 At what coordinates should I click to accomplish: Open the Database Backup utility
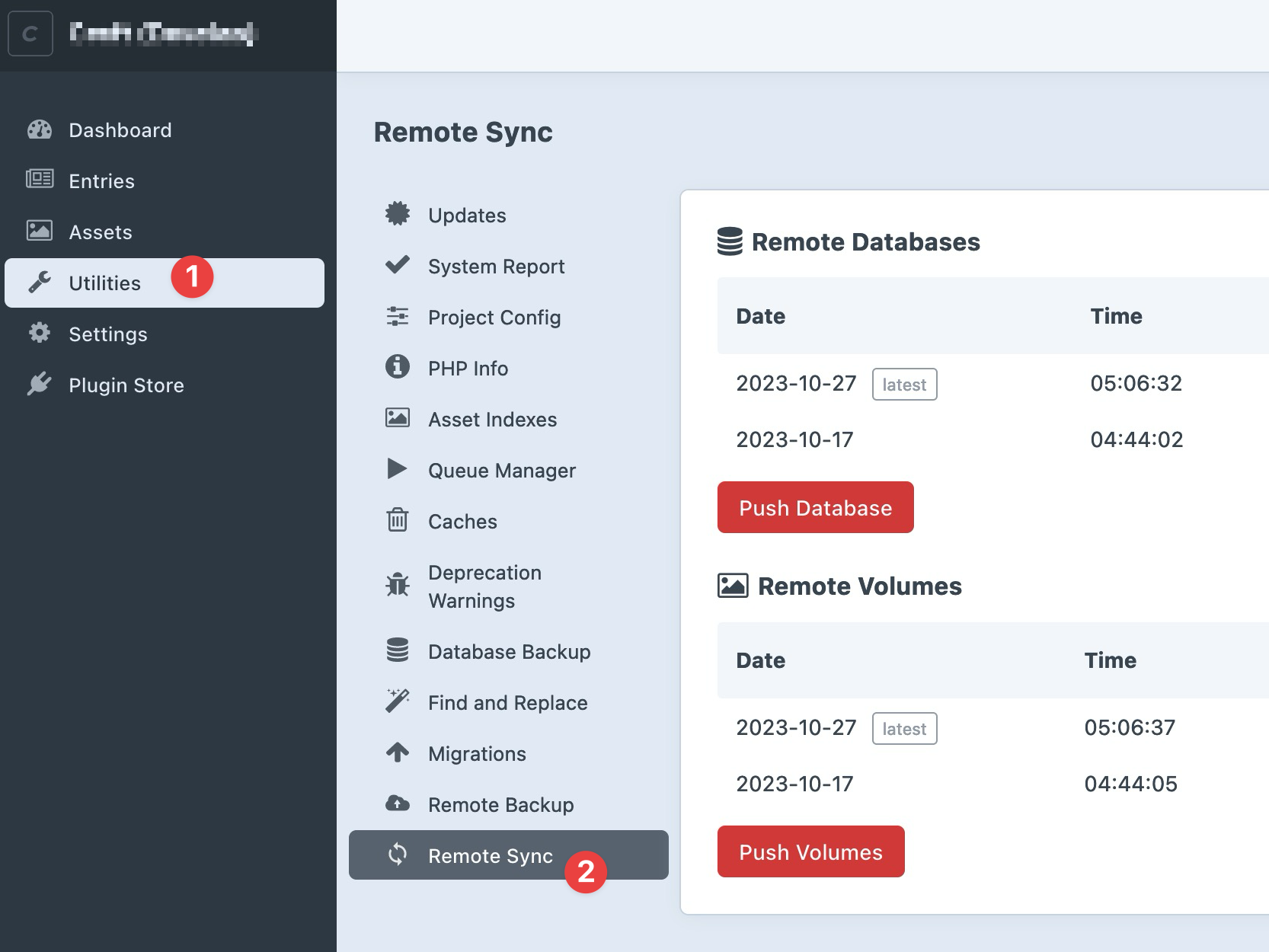509,651
